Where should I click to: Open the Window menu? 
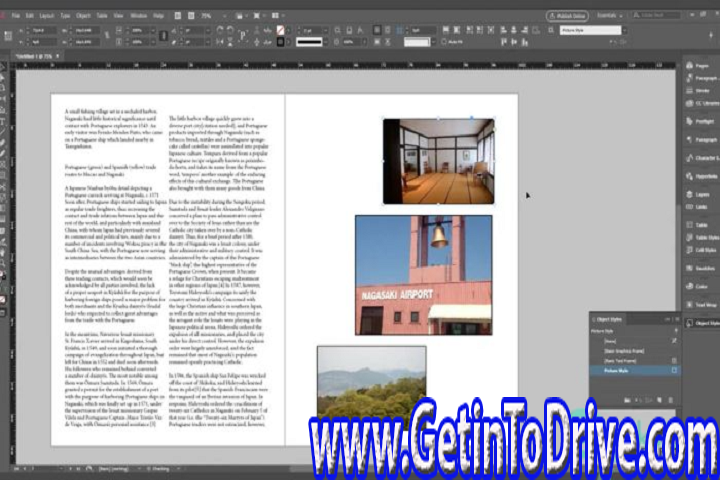coord(138,16)
